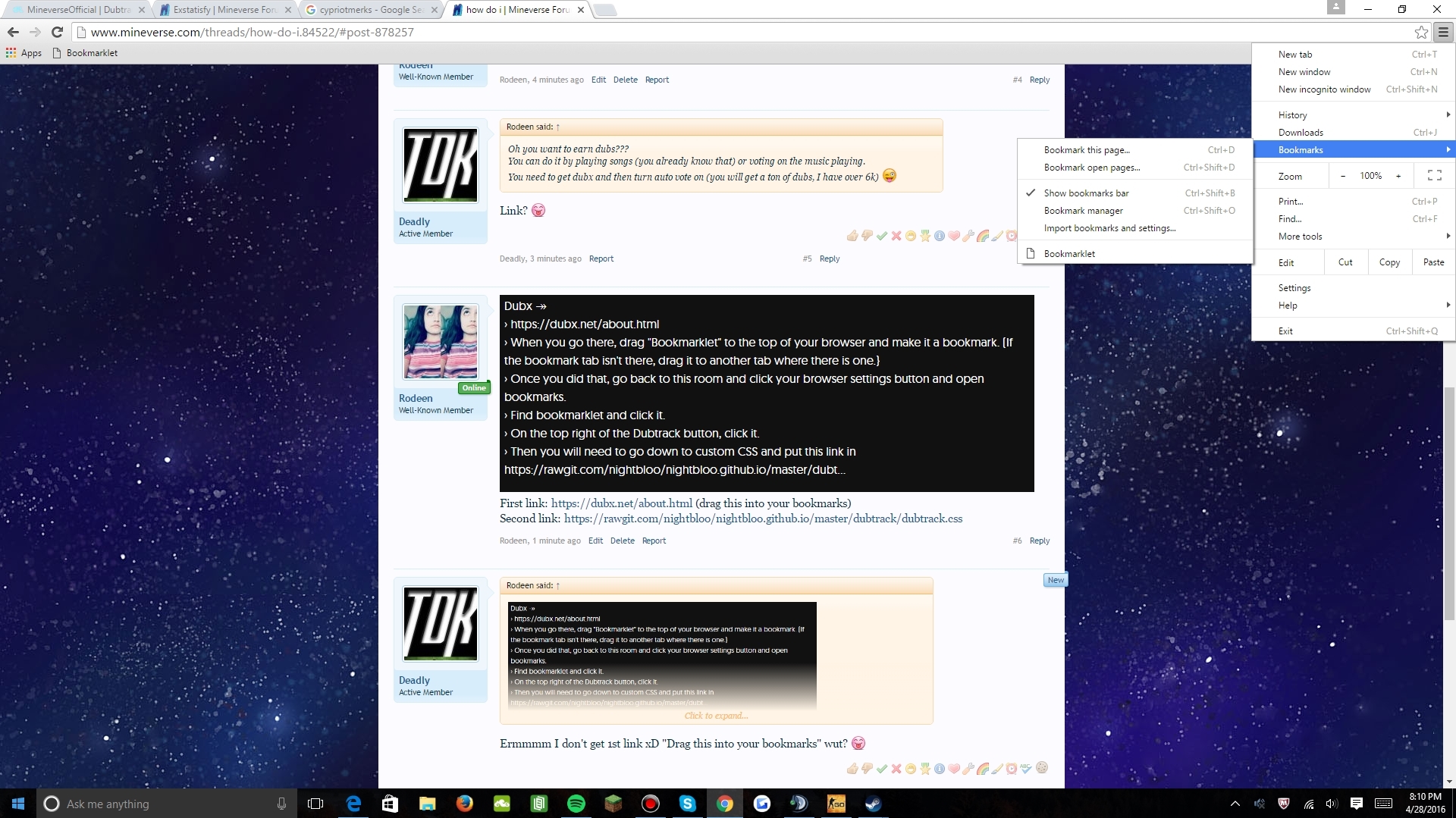This screenshot has width=1456, height=818.
Task: Click the Paste button in the Edit row
Action: click(1433, 262)
